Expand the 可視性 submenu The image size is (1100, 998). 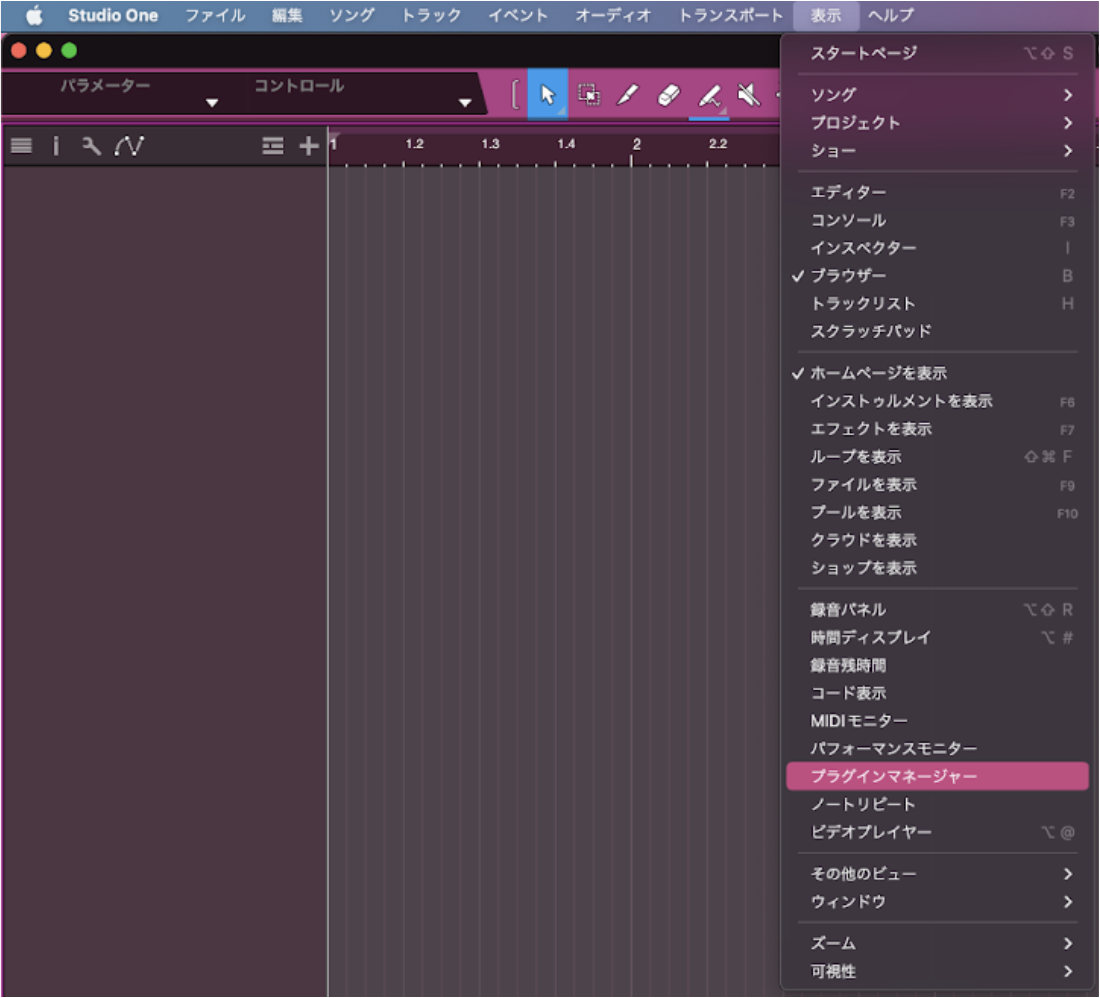937,971
